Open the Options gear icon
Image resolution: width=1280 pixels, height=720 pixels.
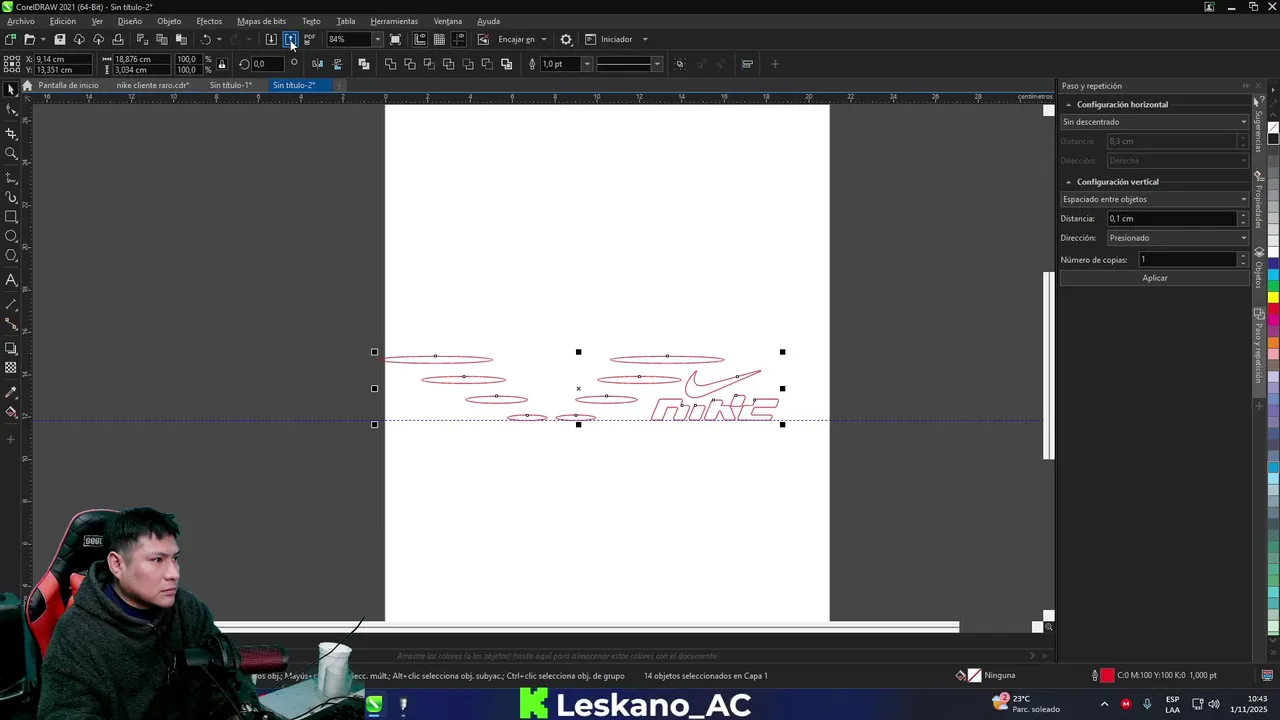[x=566, y=39]
